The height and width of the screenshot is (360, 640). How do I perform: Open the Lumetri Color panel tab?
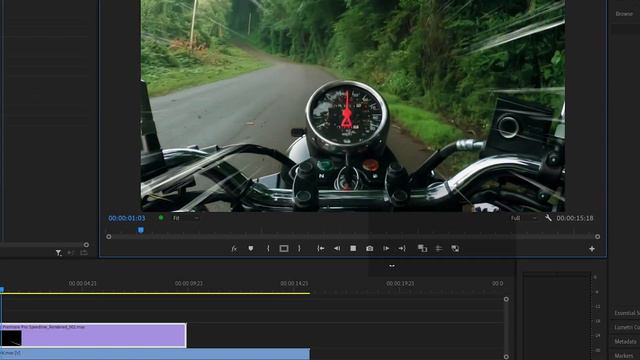627,327
